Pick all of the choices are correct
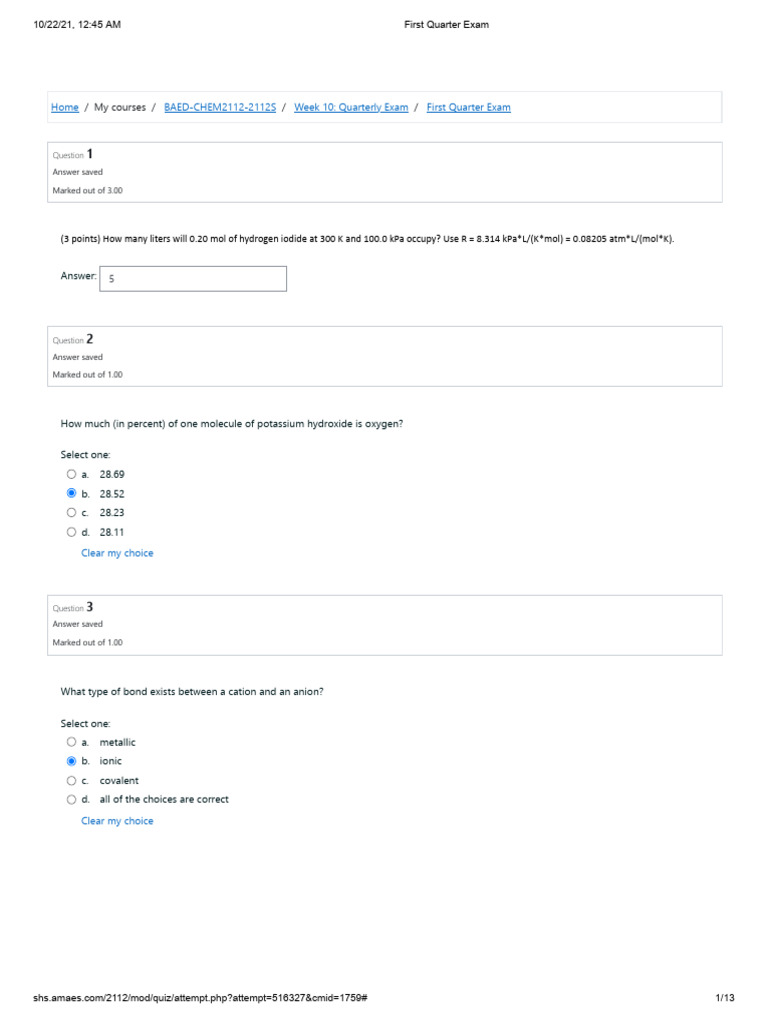 tap(71, 799)
